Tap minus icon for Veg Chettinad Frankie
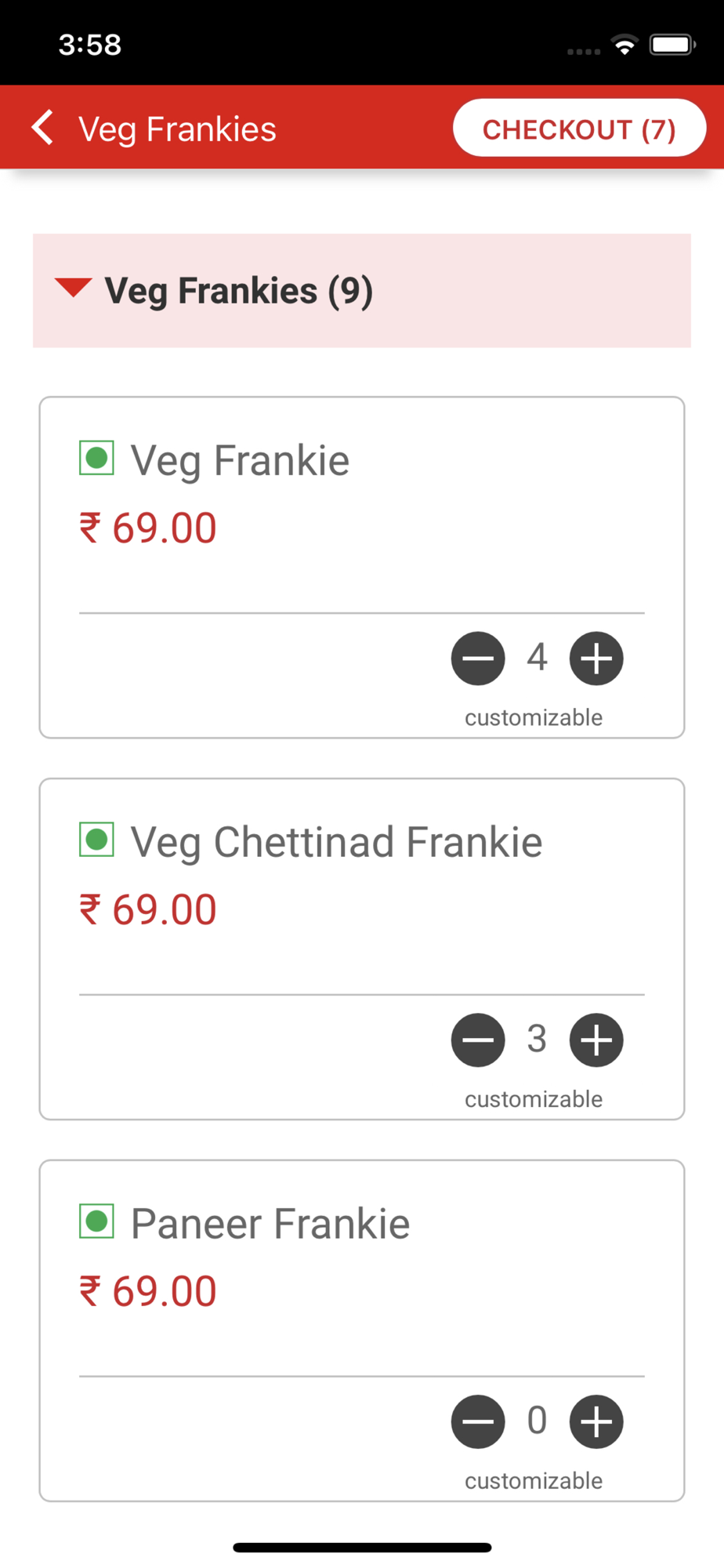Viewport: 724px width, 1568px height. click(x=478, y=1040)
